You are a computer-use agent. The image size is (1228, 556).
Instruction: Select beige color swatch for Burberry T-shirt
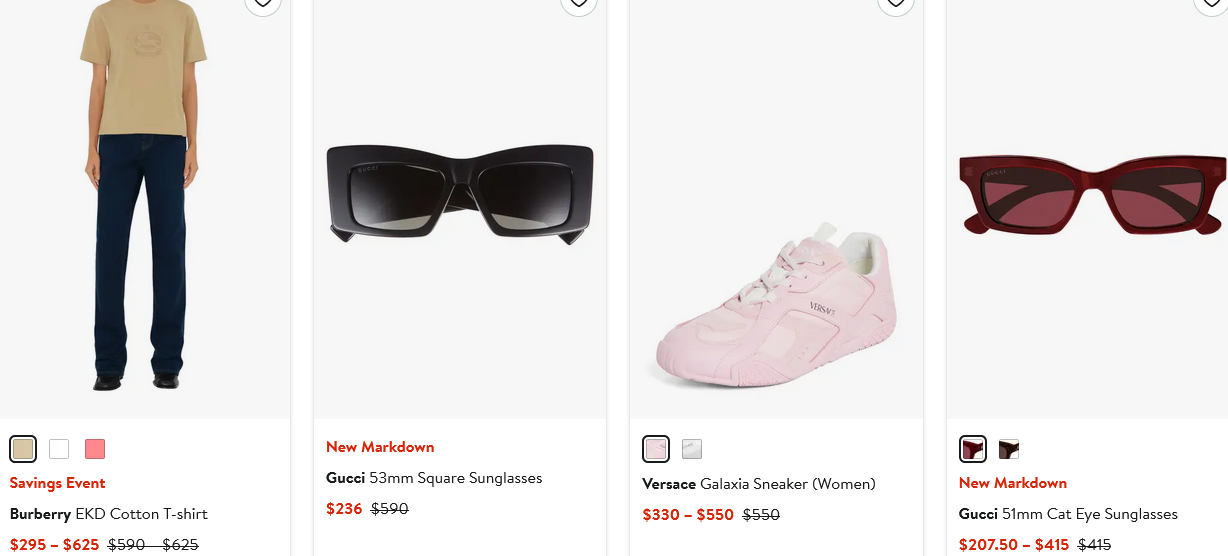[x=23, y=449]
